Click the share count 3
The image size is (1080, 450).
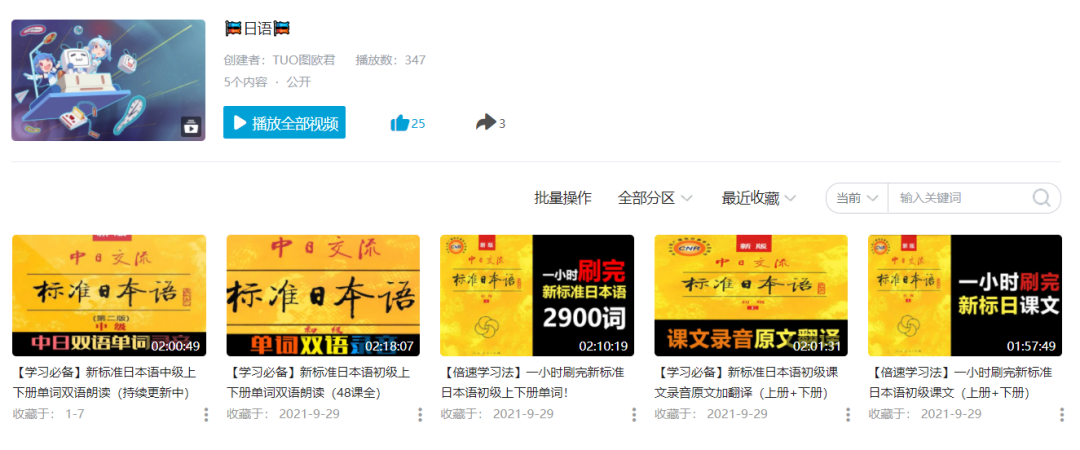click(x=502, y=124)
